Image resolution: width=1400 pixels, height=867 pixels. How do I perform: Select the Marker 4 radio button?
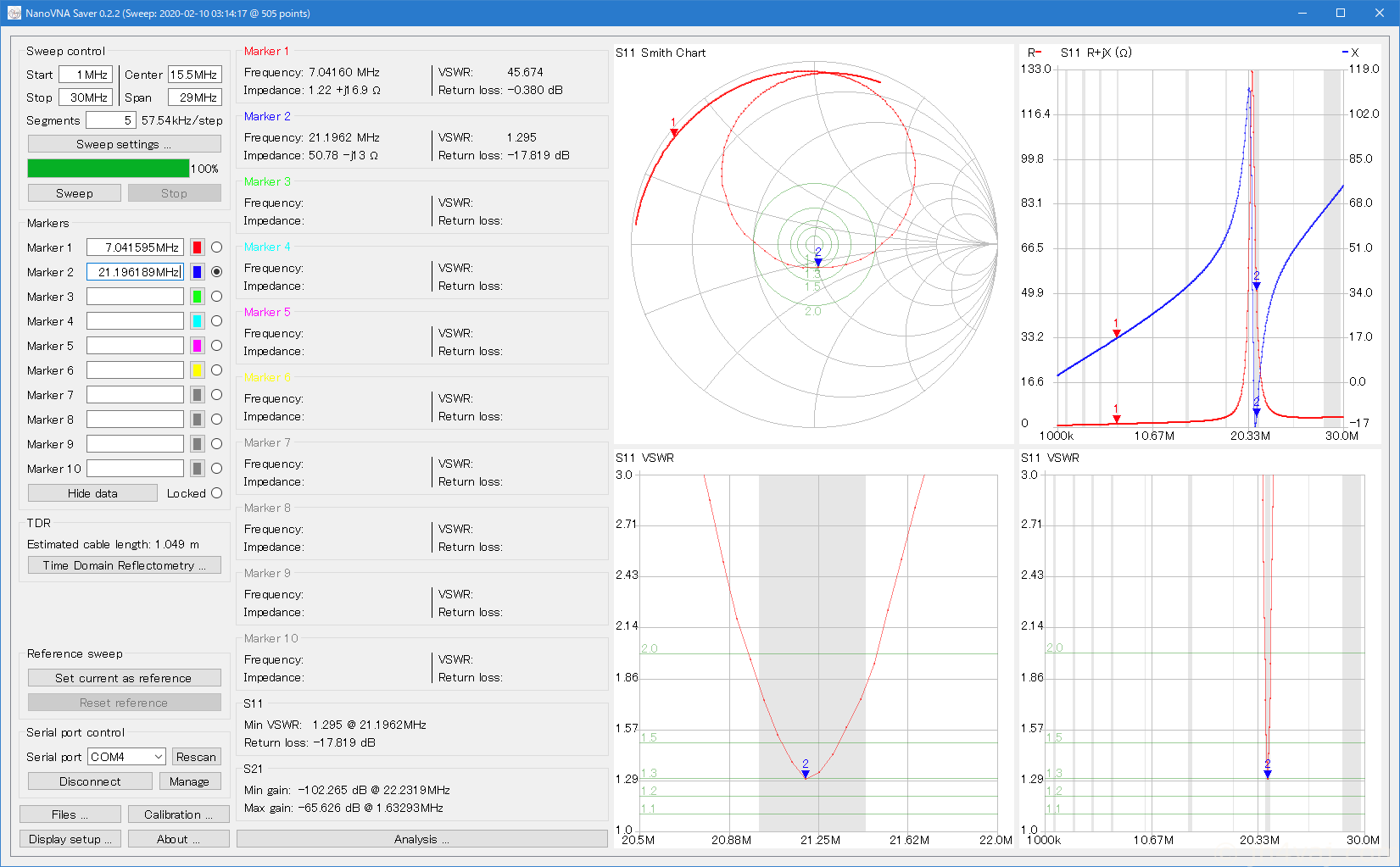216,321
